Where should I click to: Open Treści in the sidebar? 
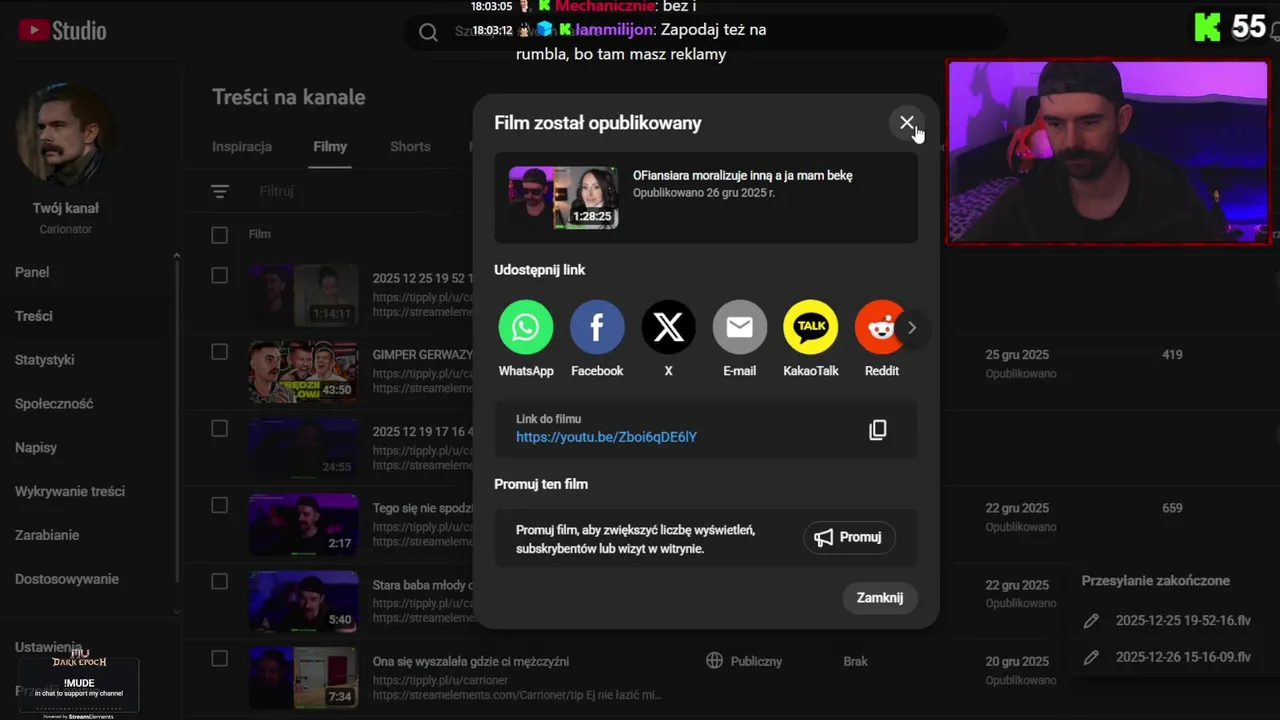point(34,316)
